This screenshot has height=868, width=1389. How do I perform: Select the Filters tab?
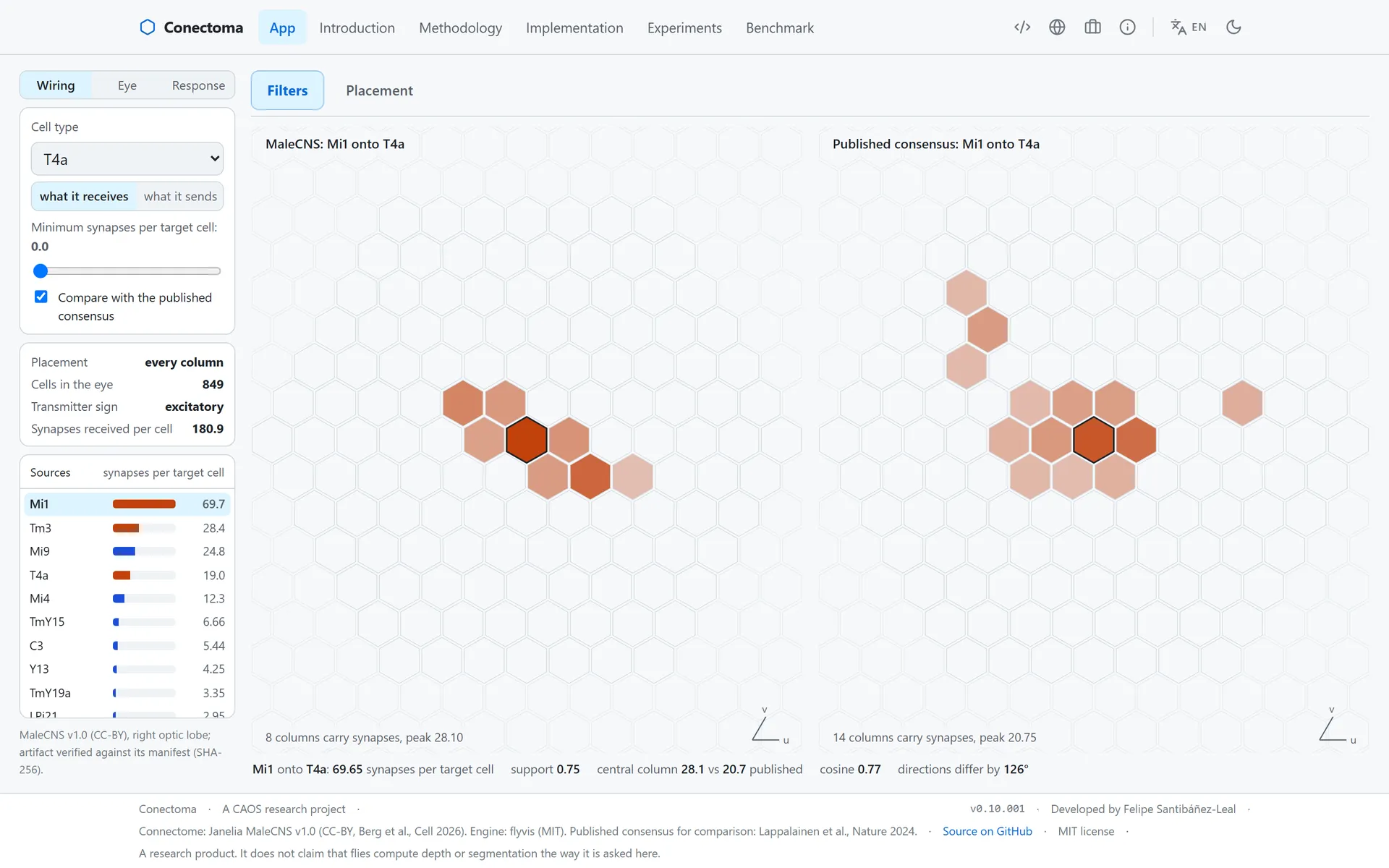click(287, 90)
